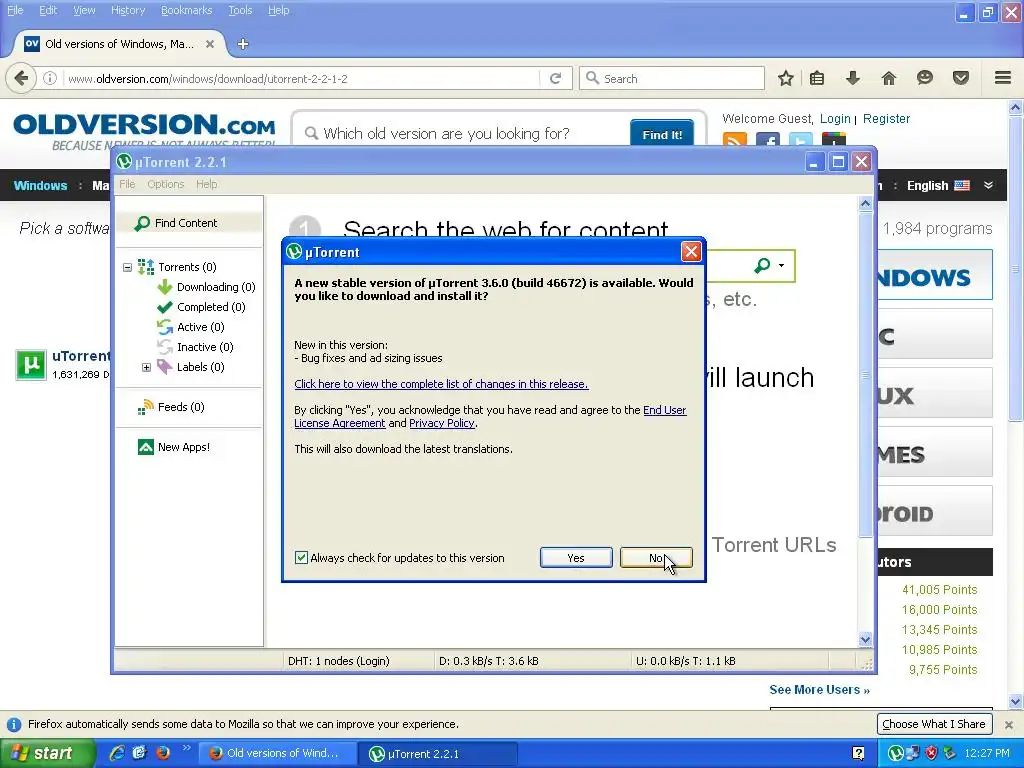
Task: Click the Pocket icon in Firefox toolbar
Action: click(961, 78)
